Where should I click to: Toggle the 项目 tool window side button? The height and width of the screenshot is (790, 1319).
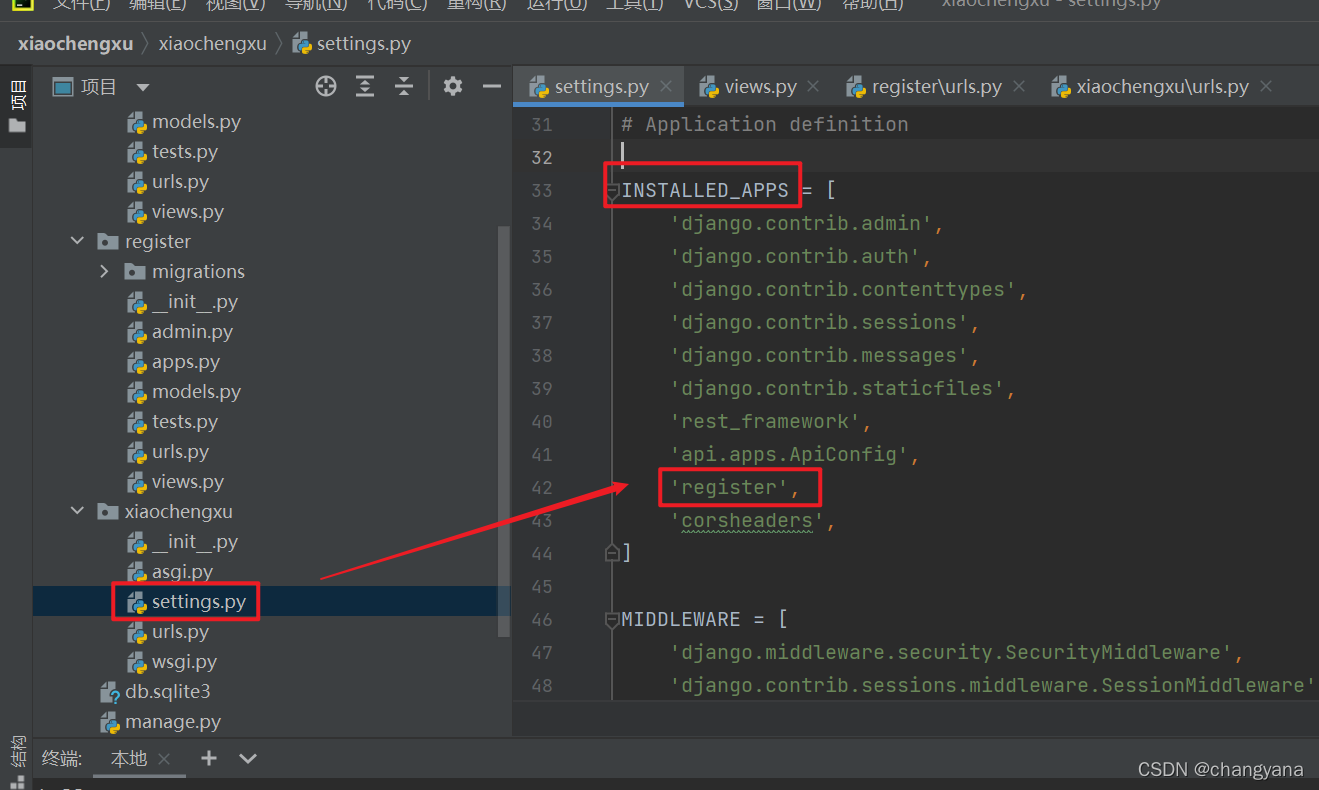(x=17, y=105)
